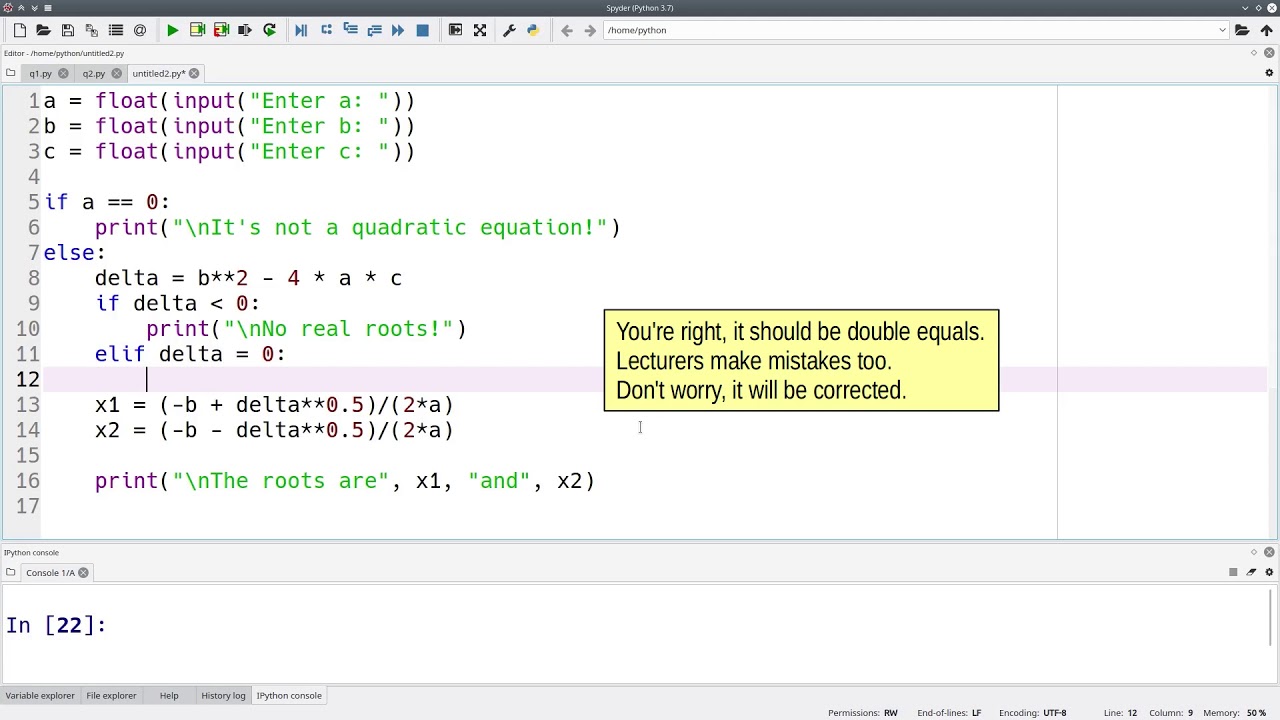The height and width of the screenshot is (720, 1280).
Task: Step into function in the debugger
Action: pyautogui.click(x=350, y=30)
